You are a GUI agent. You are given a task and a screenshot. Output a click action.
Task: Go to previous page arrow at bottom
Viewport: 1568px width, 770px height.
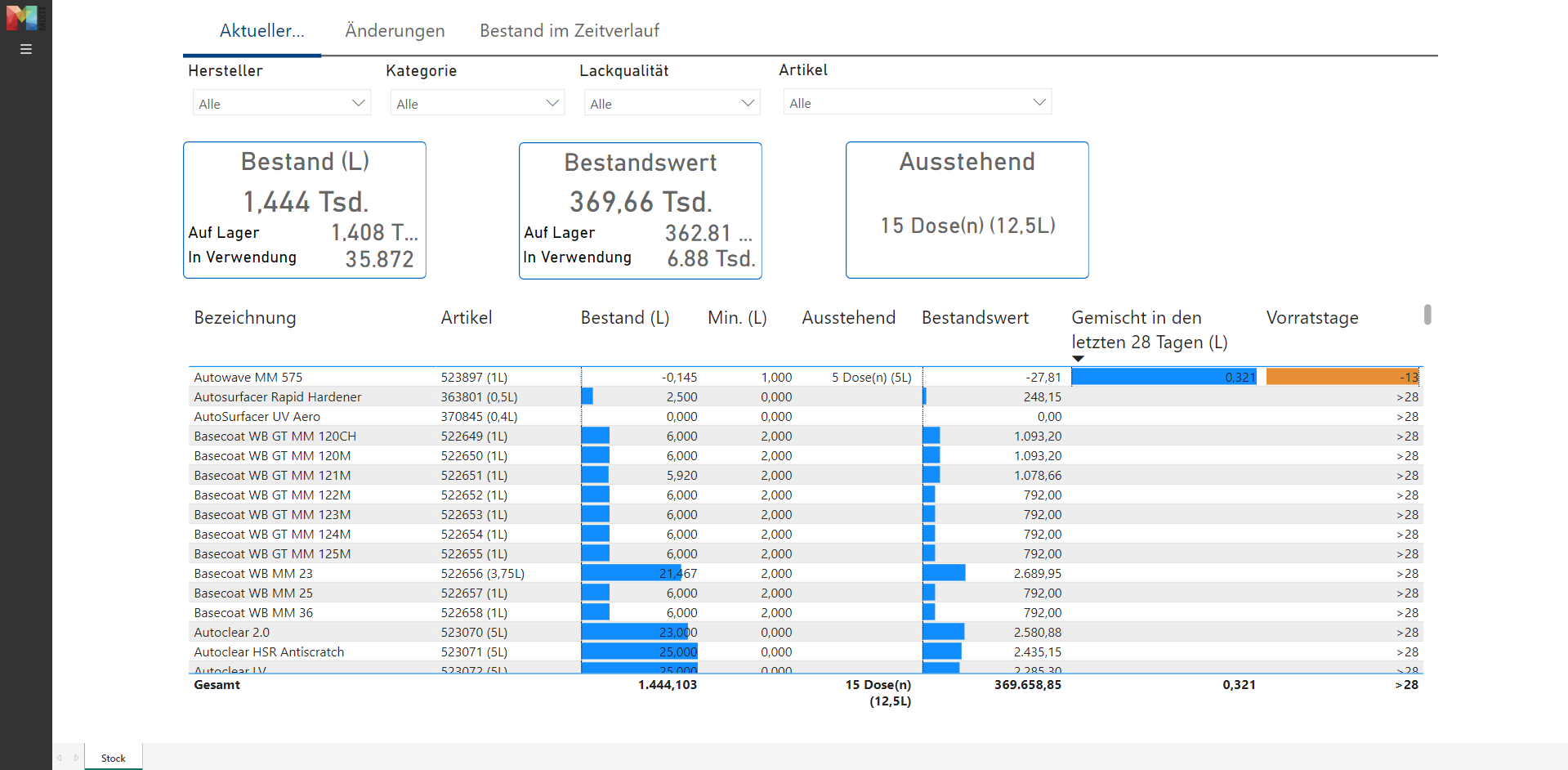[60, 758]
